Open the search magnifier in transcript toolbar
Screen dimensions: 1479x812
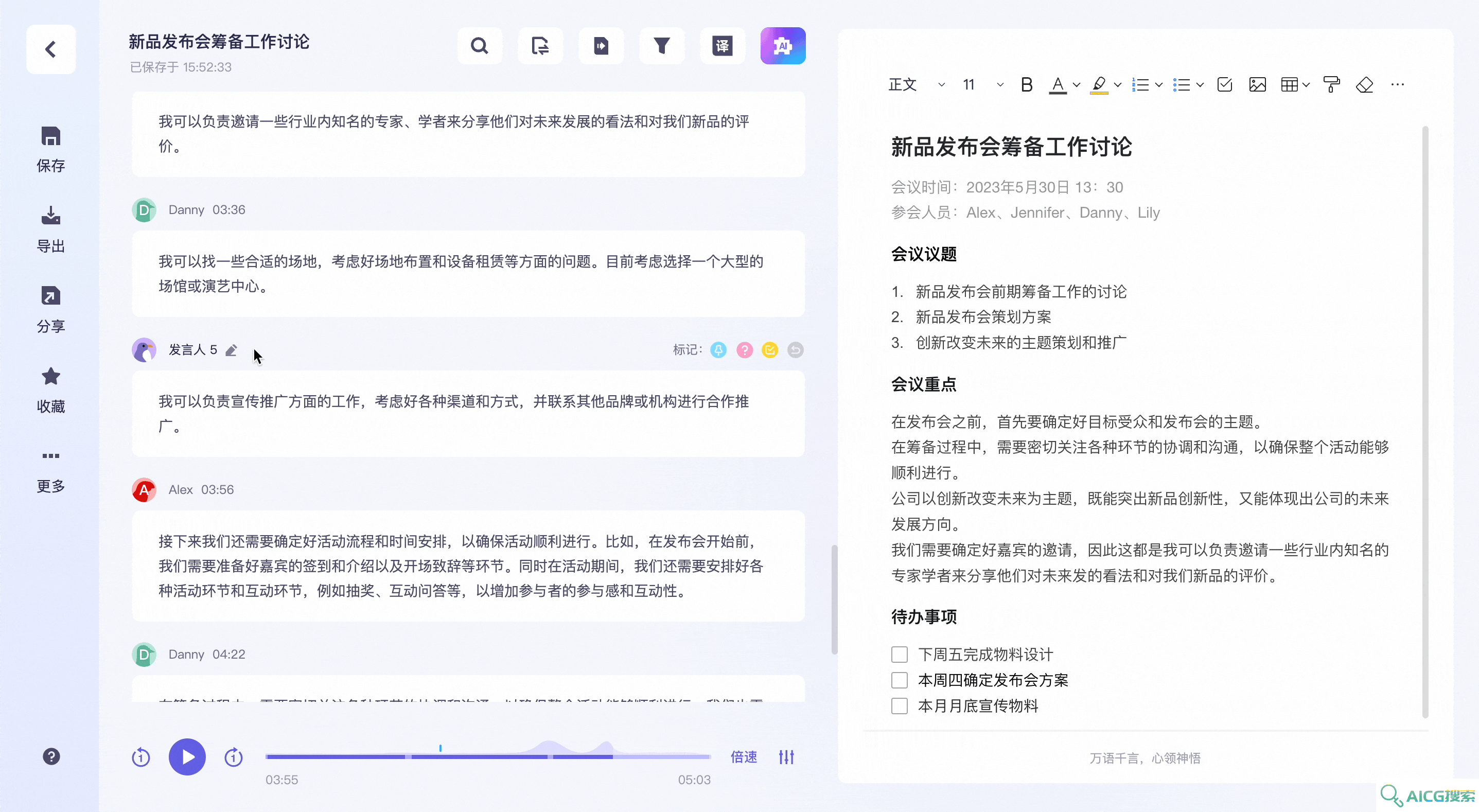480,46
